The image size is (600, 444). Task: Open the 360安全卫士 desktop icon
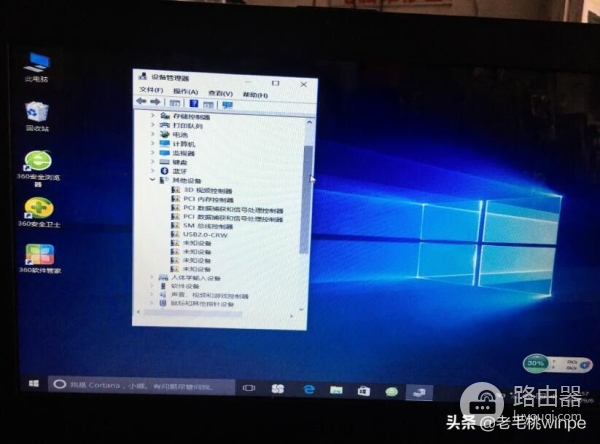coord(38,208)
